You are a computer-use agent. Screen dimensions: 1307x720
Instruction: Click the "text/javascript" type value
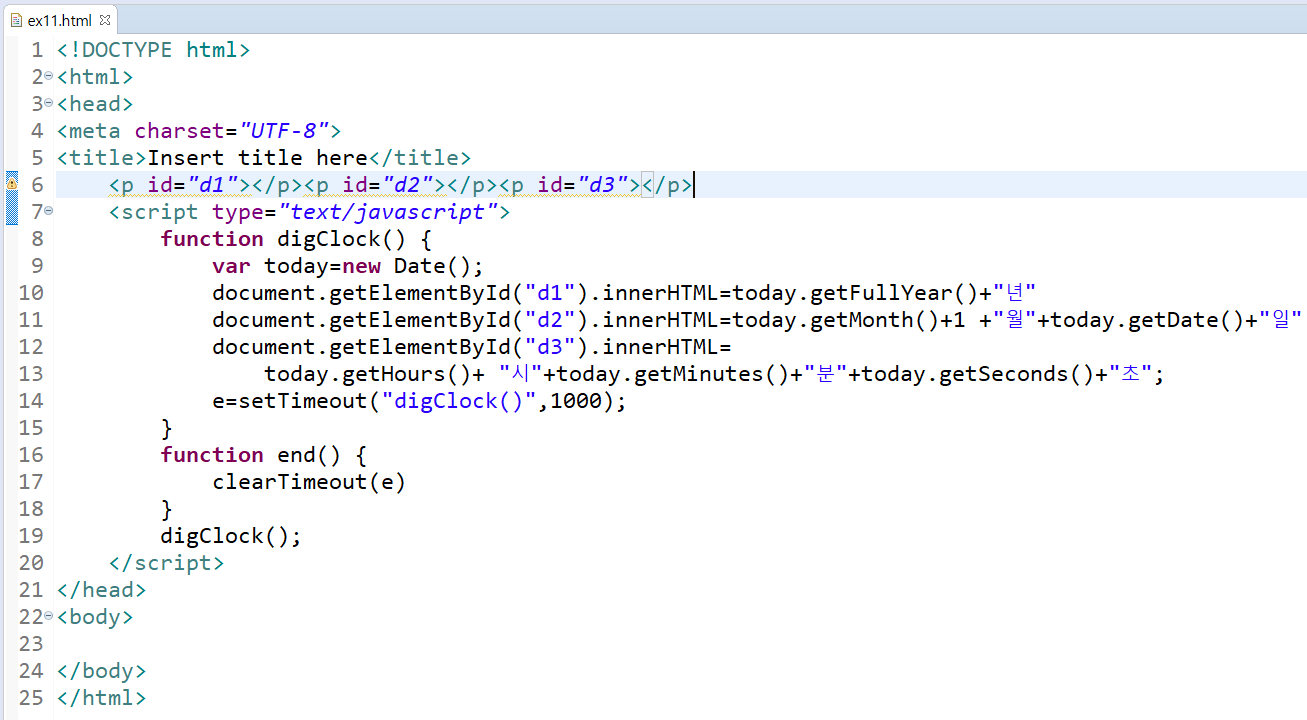point(388,211)
